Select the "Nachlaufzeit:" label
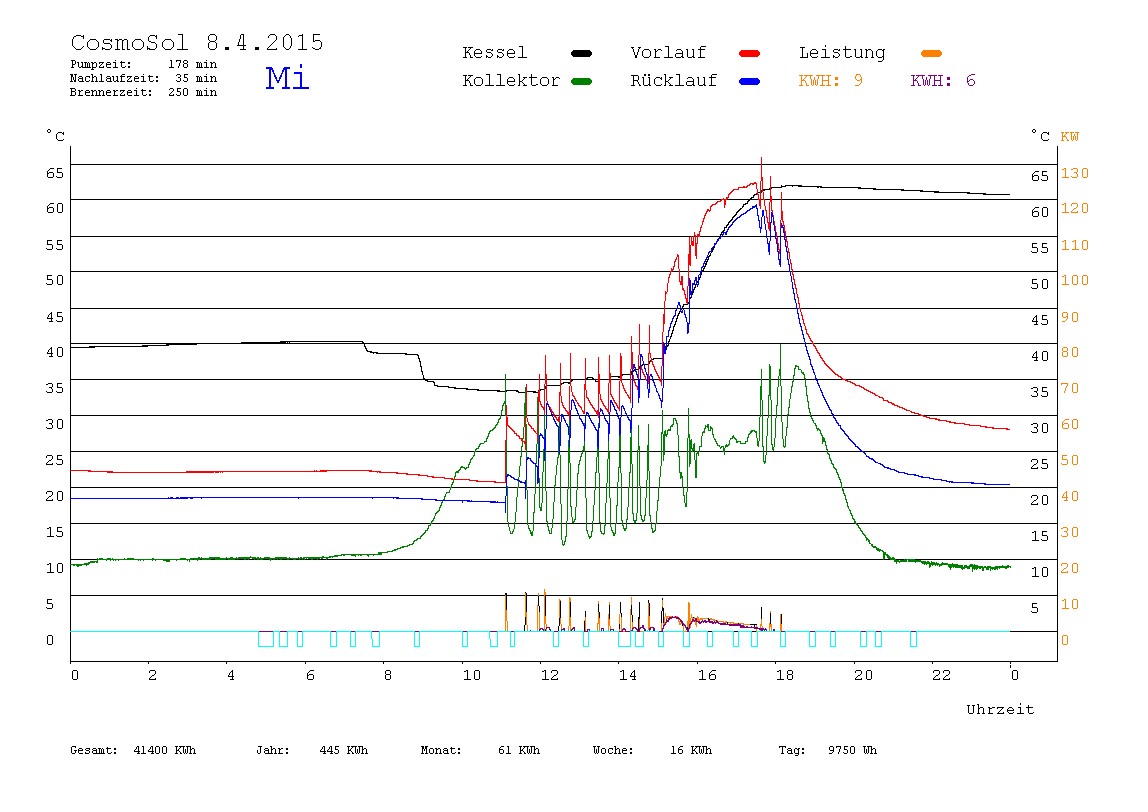This screenshot has width=1148, height=812. click(115, 78)
